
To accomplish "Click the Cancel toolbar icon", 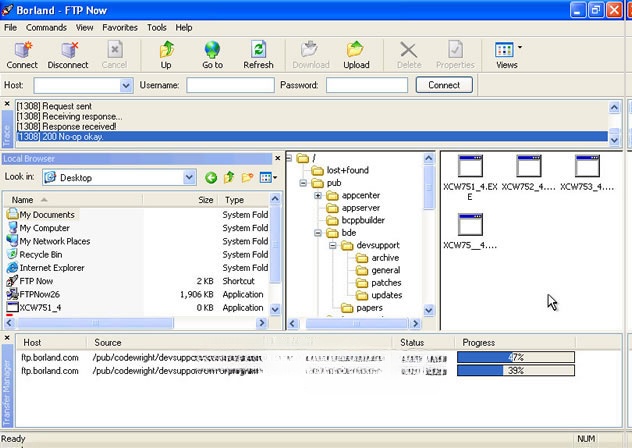I will tap(114, 55).
